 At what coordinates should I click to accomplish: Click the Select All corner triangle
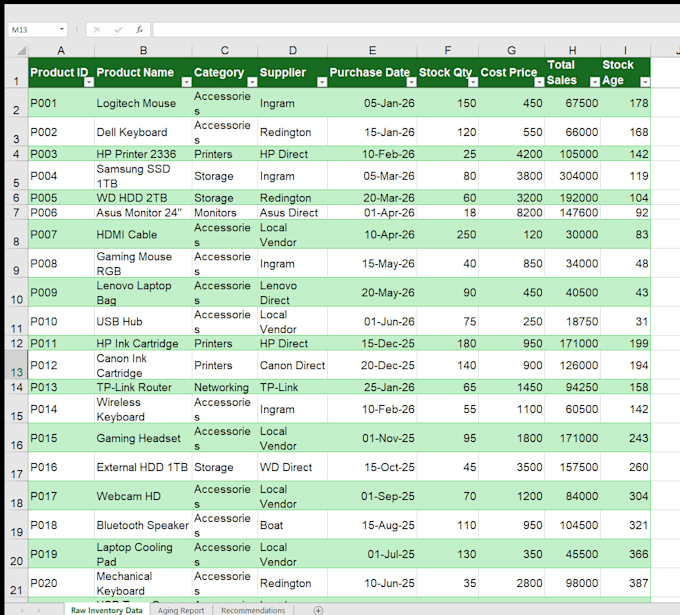click(20, 51)
